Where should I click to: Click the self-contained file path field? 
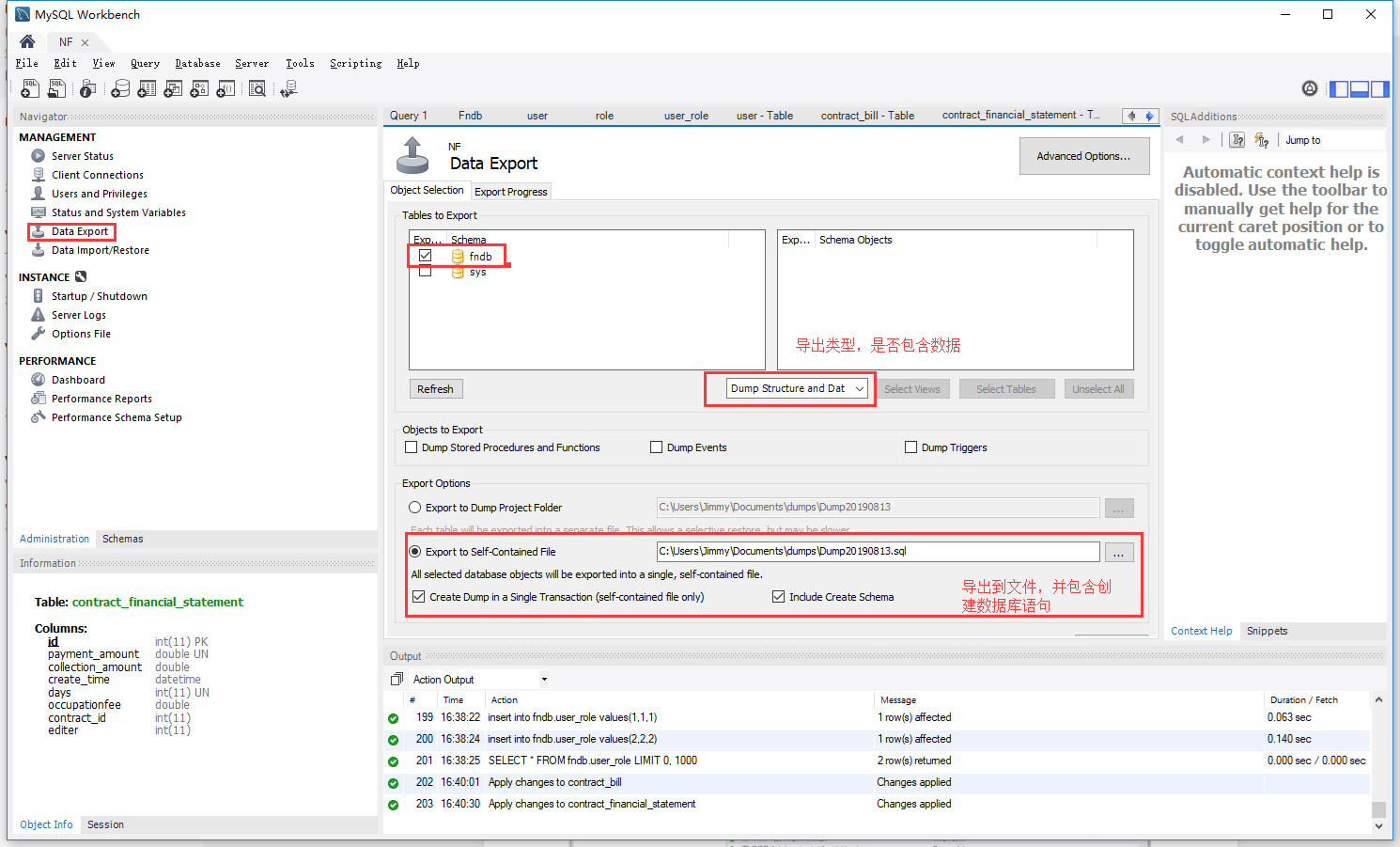pos(878,552)
